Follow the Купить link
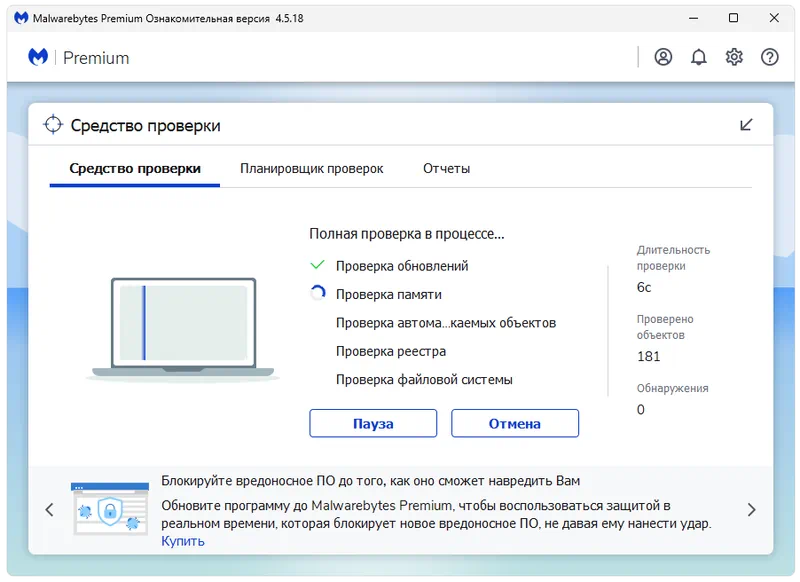The width and height of the screenshot is (800, 582). (x=183, y=541)
